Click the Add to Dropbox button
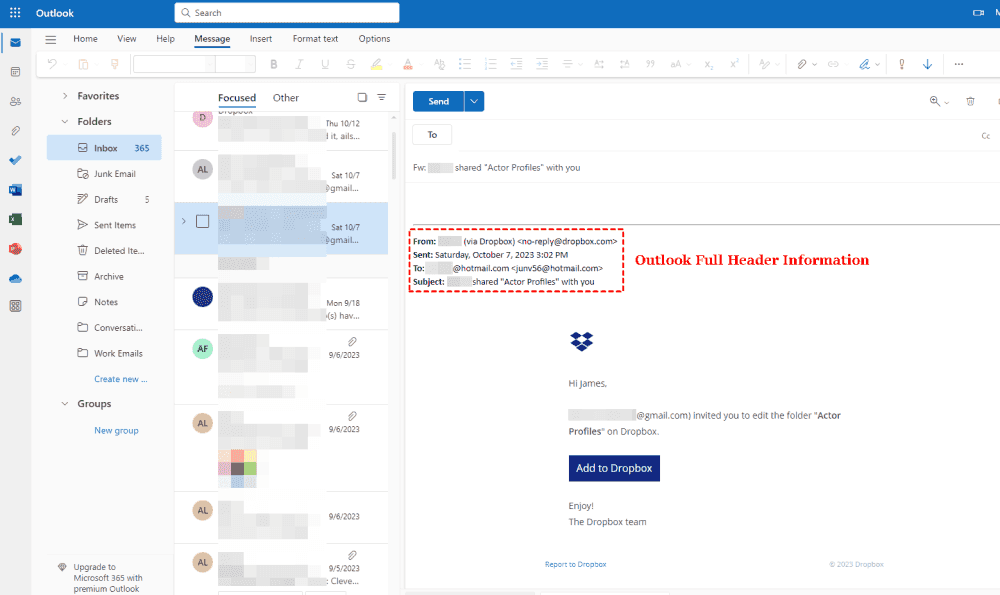This screenshot has height=595, width=1000. point(614,468)
